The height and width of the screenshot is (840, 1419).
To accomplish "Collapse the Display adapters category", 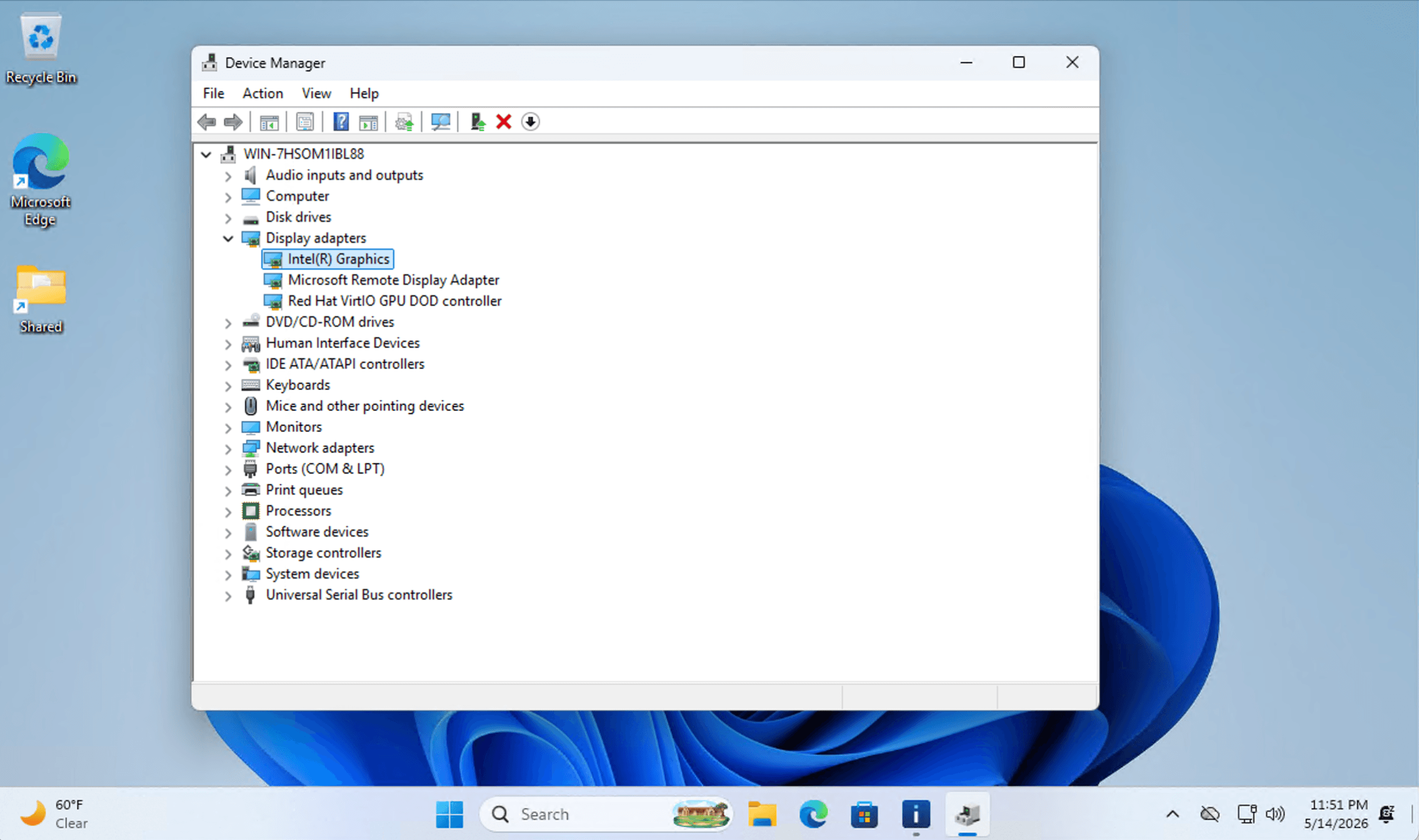I will [228, 238].
